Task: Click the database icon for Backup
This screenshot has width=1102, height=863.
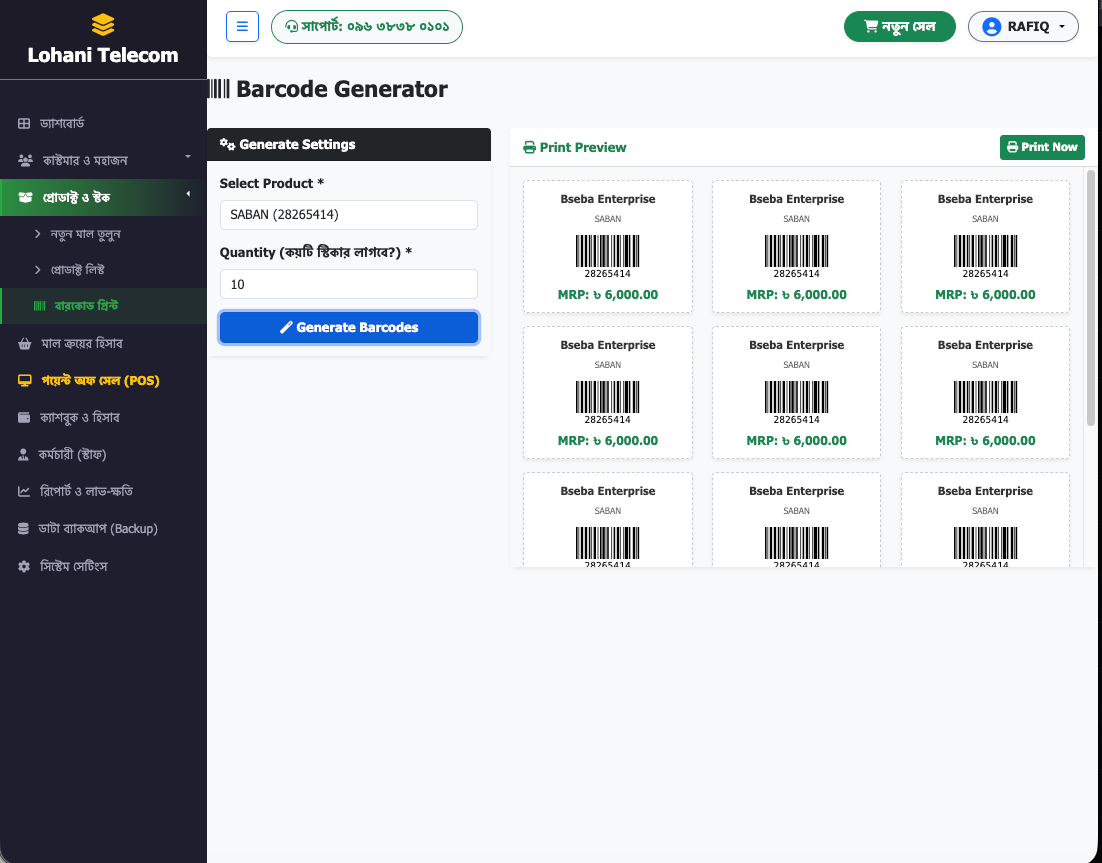Action: pos(23,528)
